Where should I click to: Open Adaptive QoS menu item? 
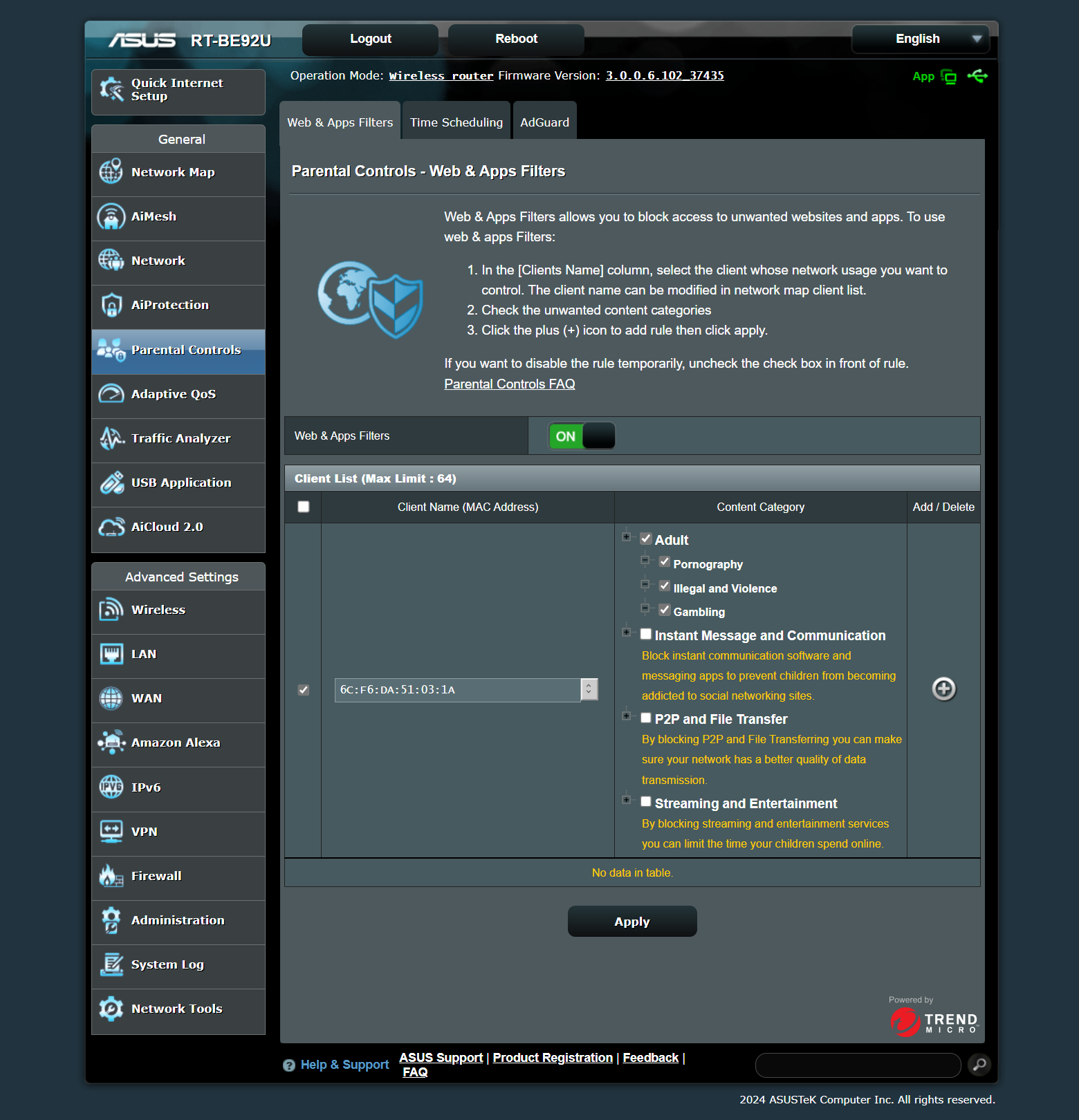coord(178,394)
